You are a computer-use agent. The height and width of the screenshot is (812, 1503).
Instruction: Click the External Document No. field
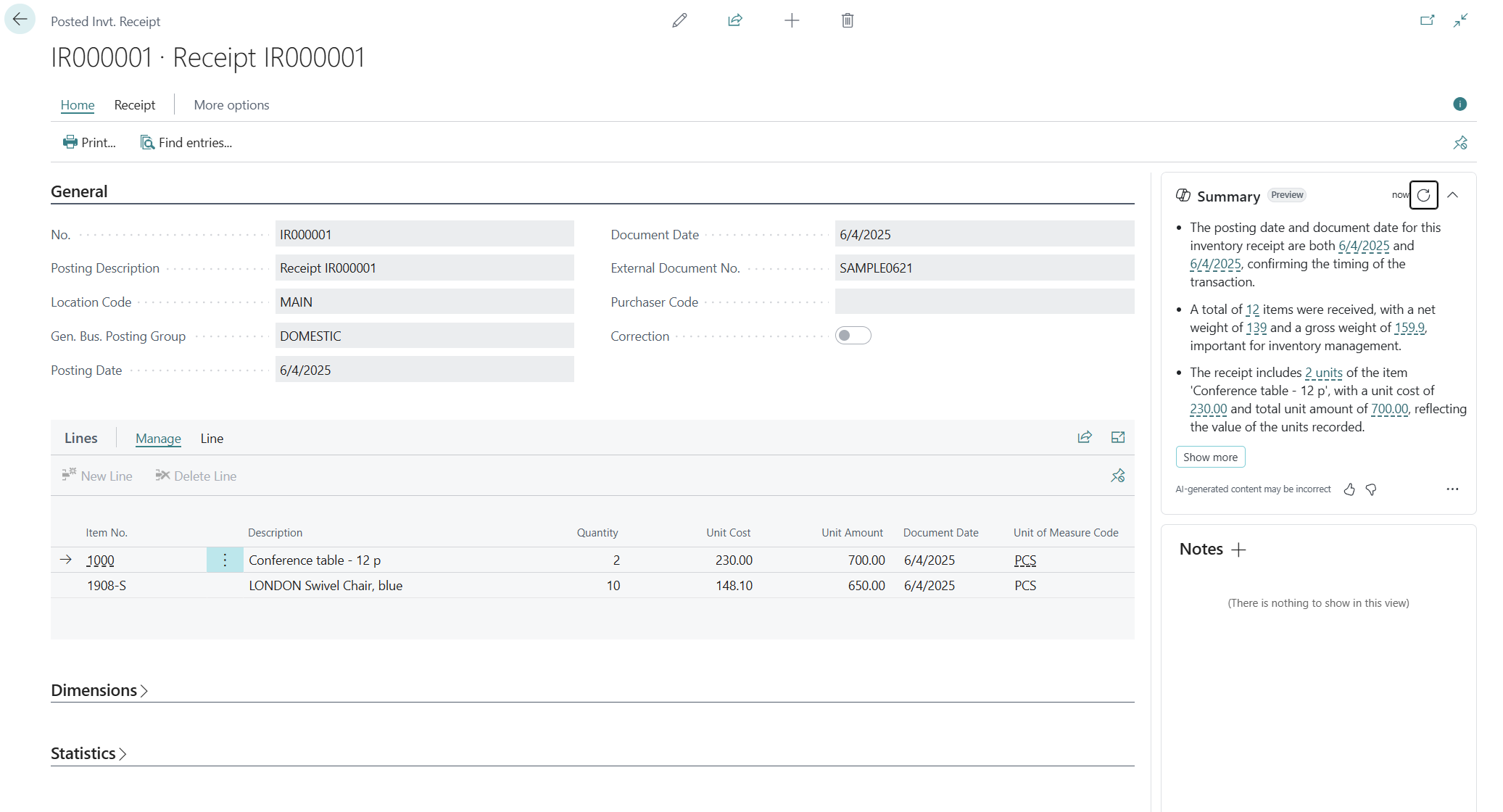(x=984, y=268)
